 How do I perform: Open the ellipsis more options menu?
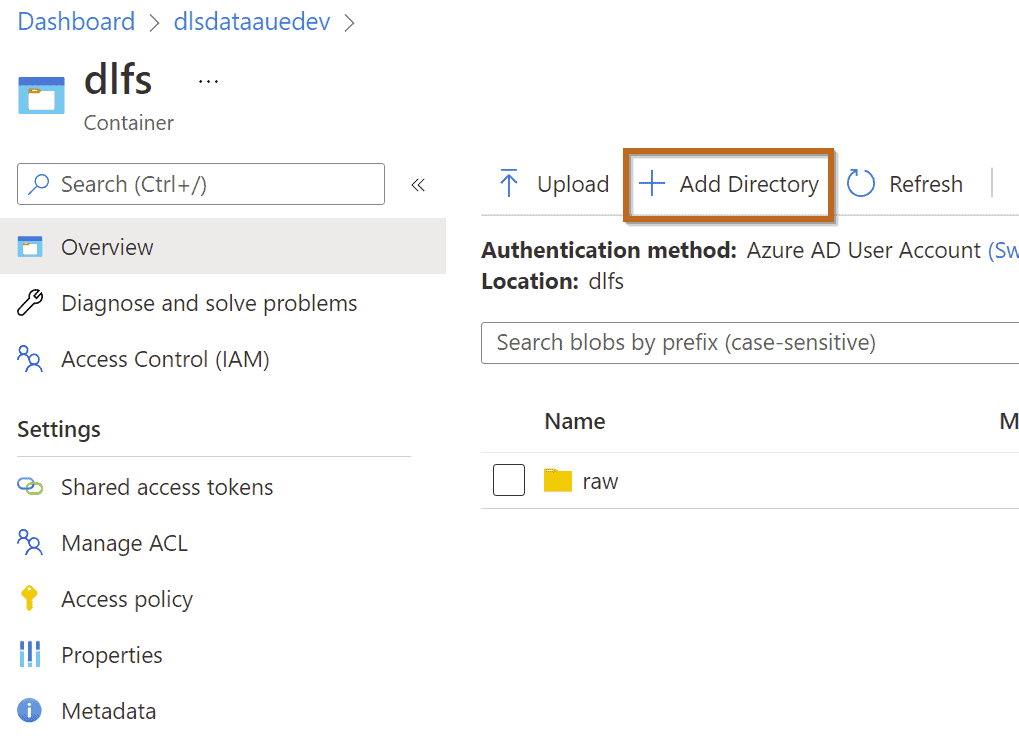coord(208,82)
